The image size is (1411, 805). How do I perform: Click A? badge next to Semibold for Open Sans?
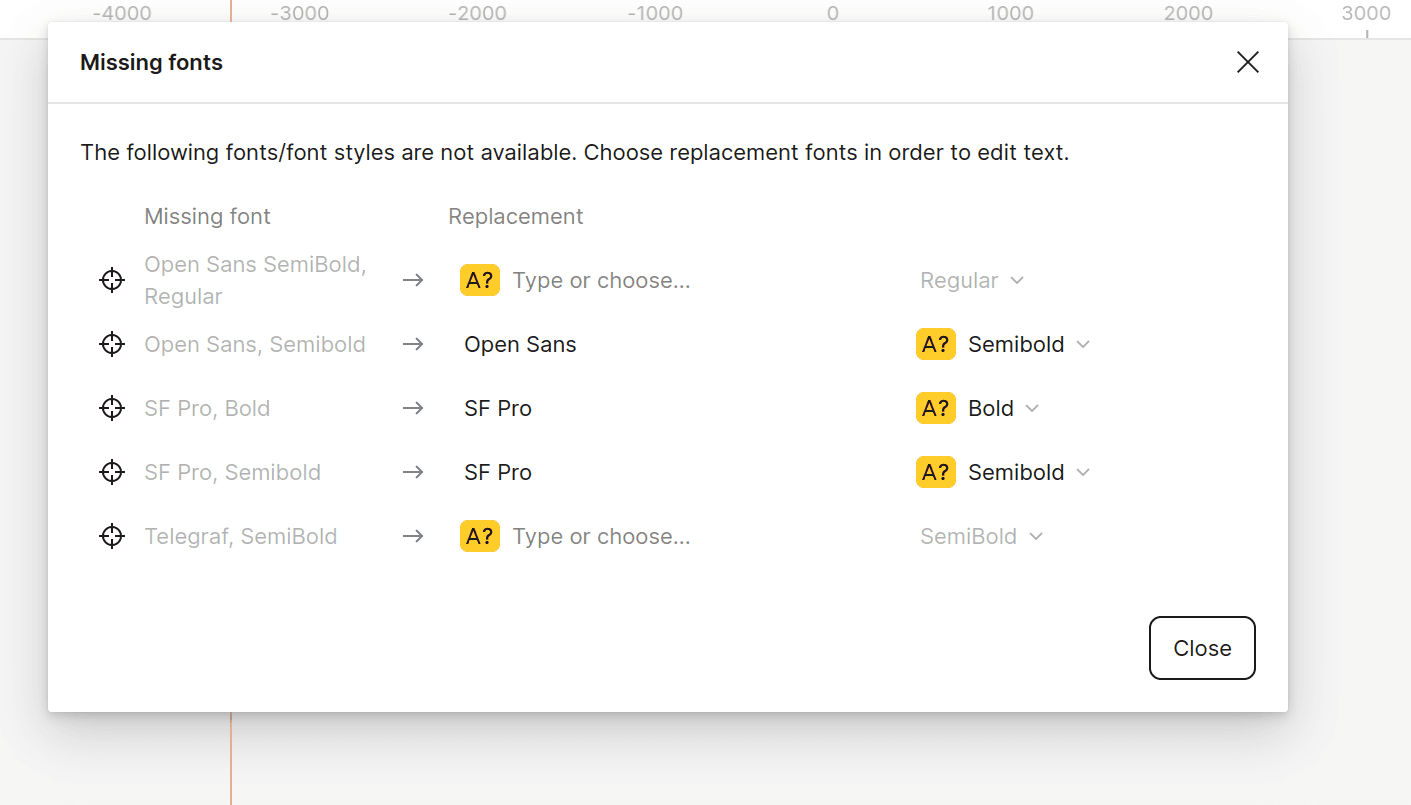(935, 344)
